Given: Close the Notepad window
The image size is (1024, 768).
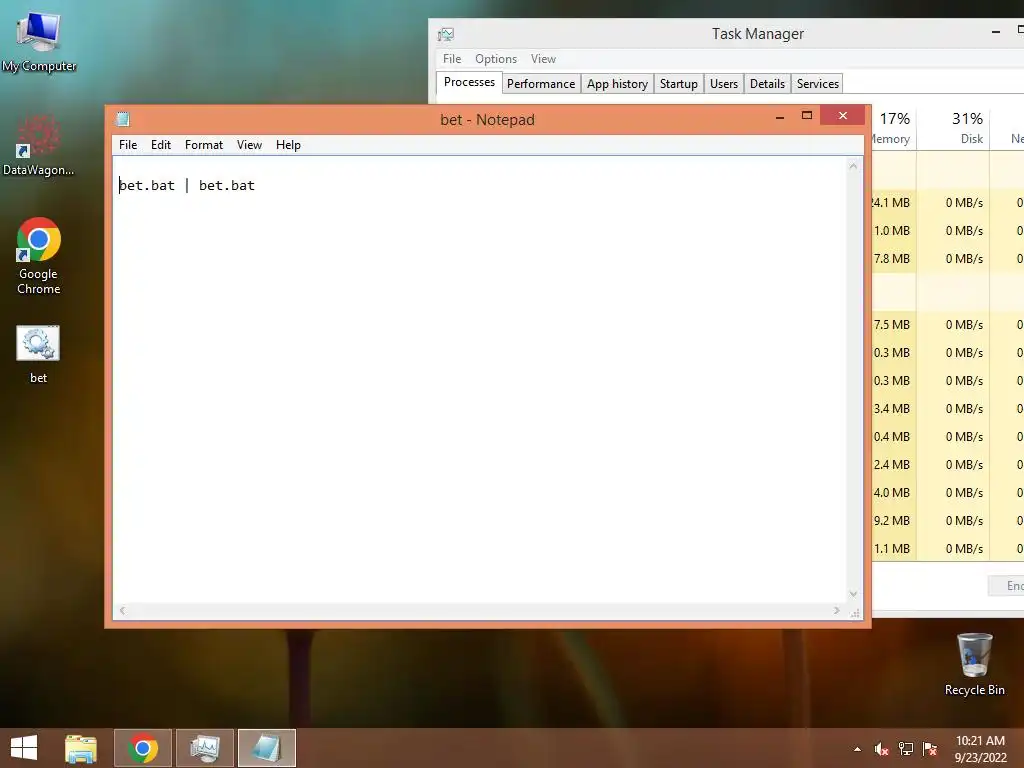Looking at the screenshot, I should pos(843,116).
